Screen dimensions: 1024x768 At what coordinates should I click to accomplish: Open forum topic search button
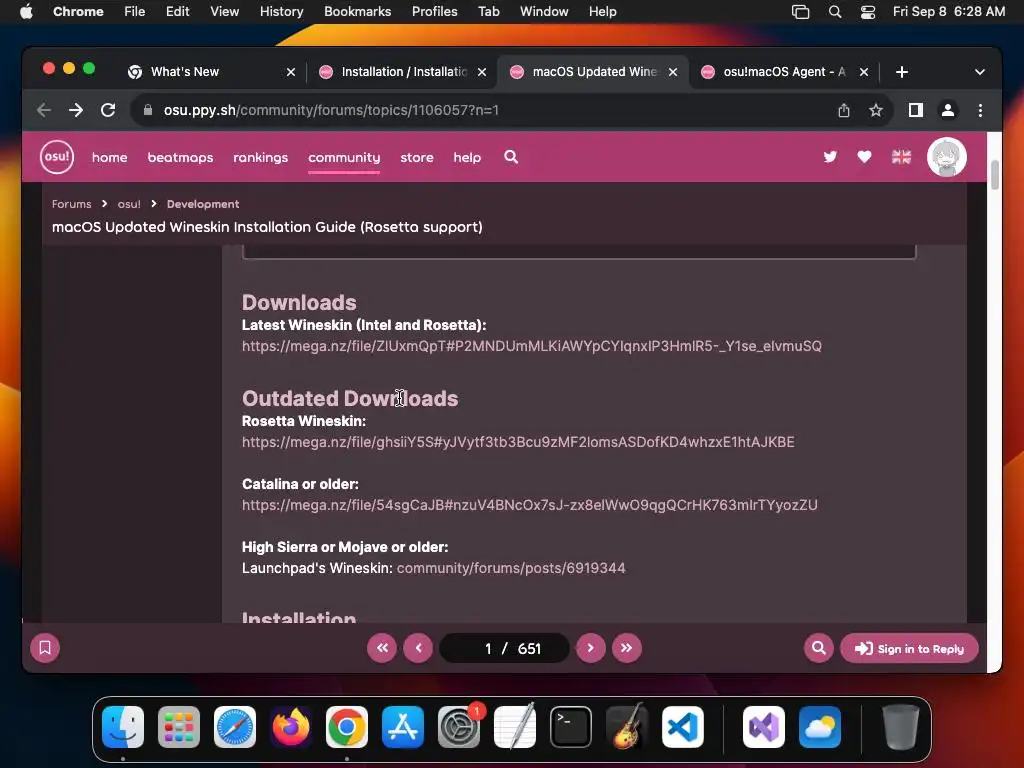point(818,648)
